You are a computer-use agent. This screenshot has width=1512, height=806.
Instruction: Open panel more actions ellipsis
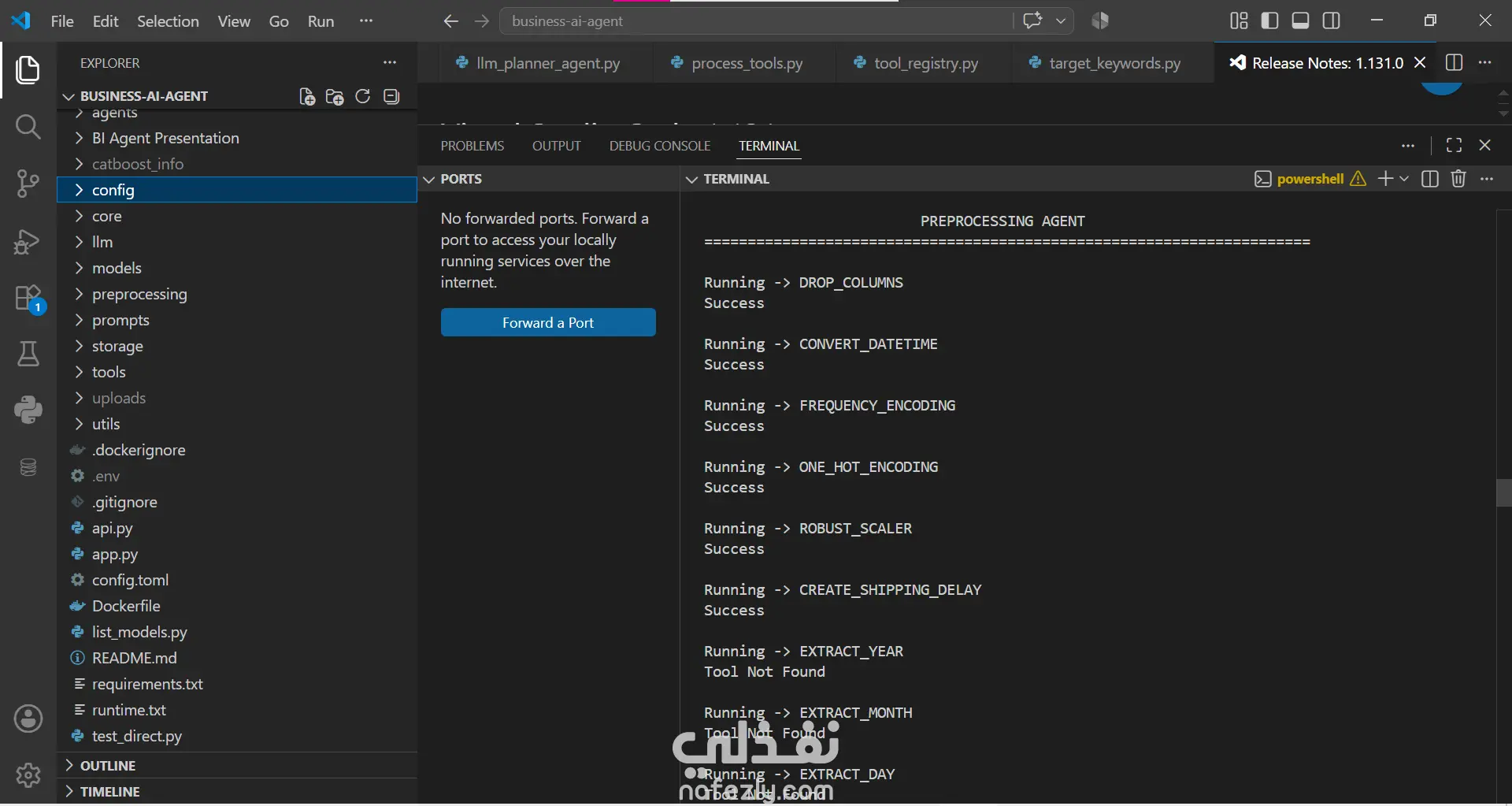pyautogui.click(x=1408, y=145)
